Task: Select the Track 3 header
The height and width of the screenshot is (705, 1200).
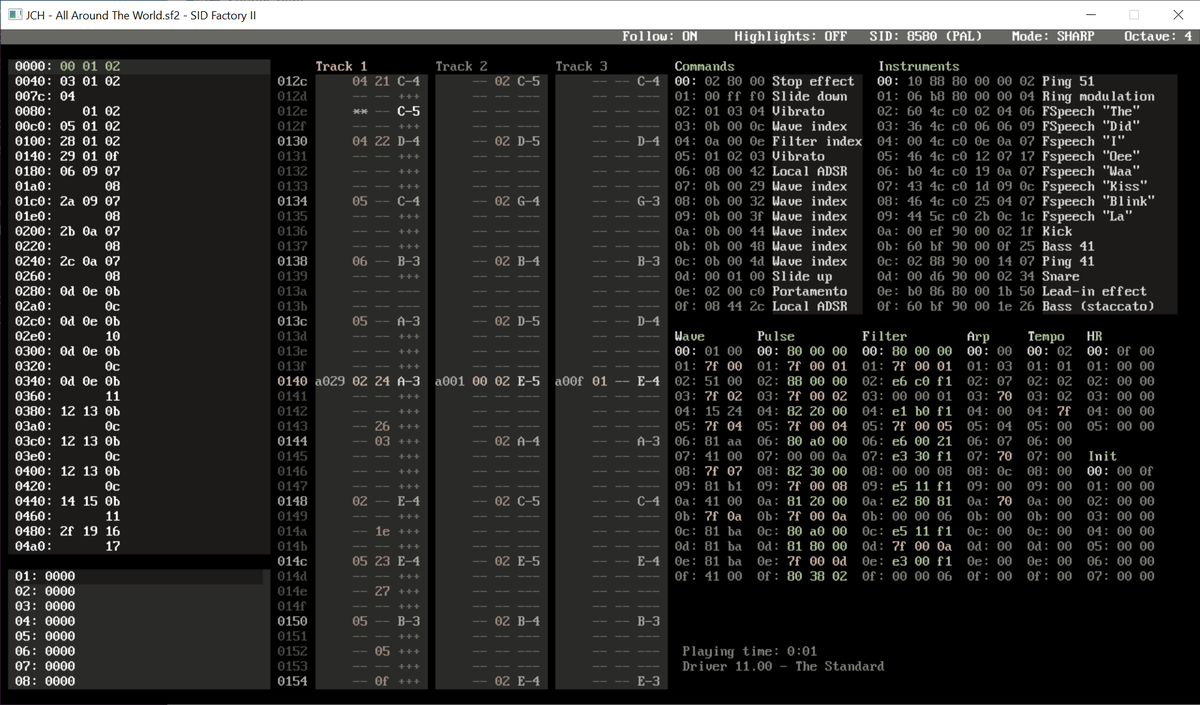Action: 581,66
